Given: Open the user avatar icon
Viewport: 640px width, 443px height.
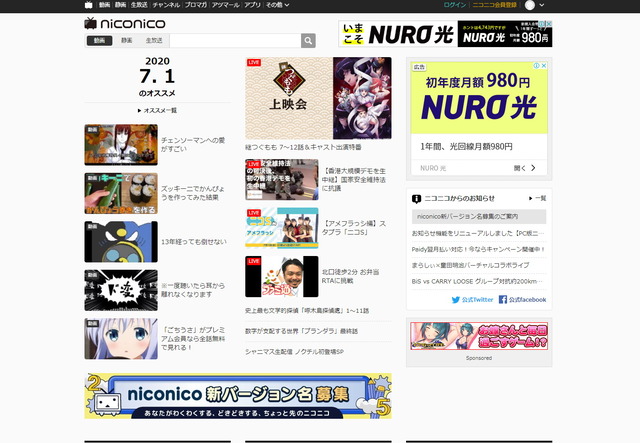Looking at the screenshot, I should [530, 5].
